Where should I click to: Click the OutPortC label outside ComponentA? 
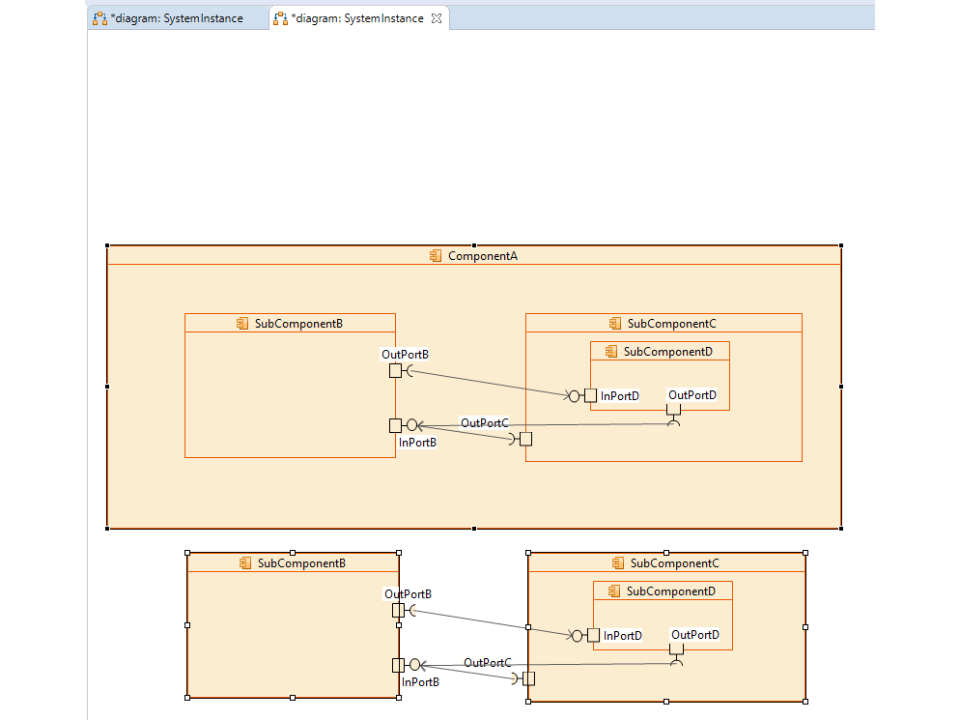coord(487,663)
